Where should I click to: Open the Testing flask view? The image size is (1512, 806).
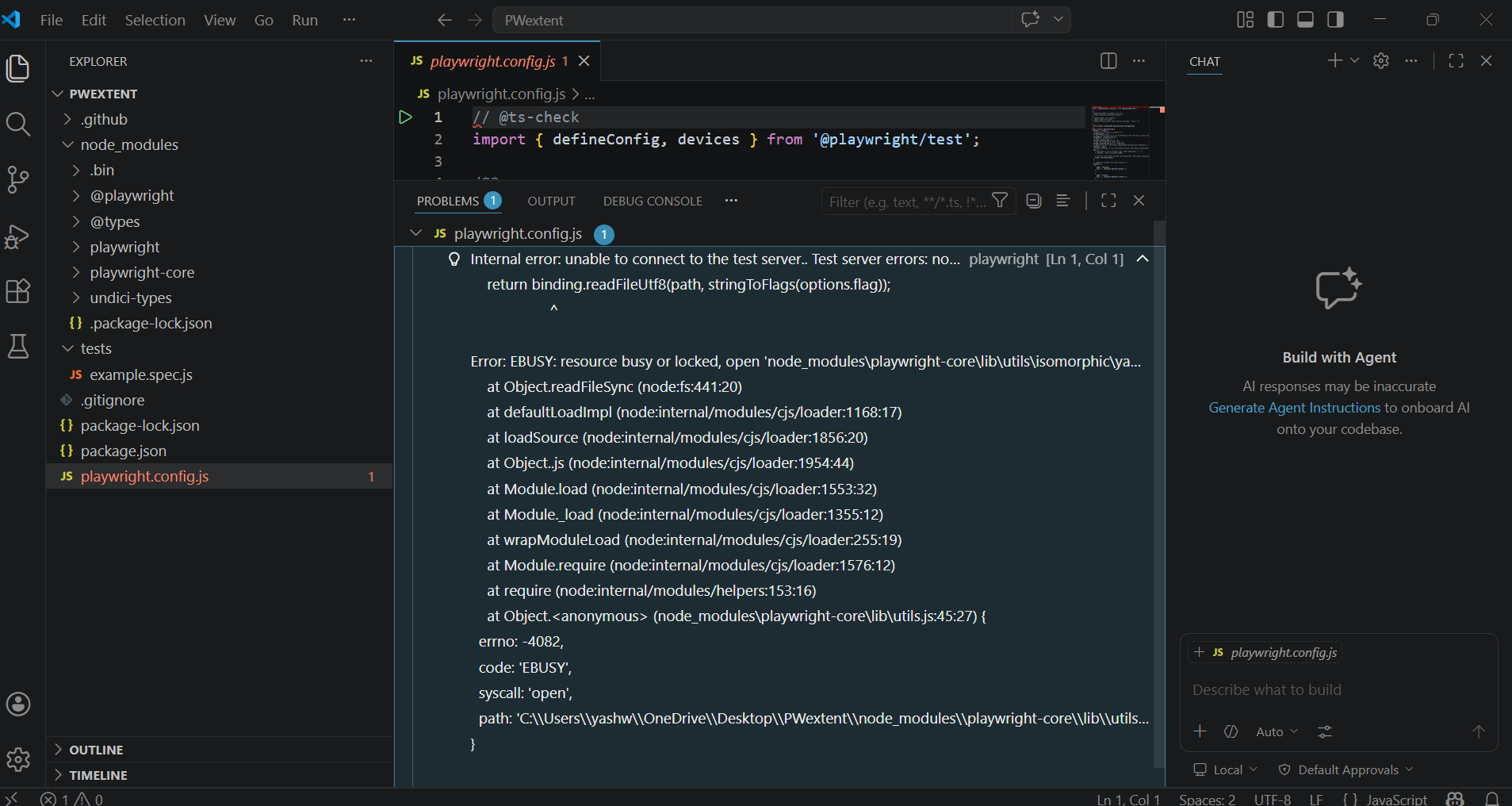[x=18, y=347]
